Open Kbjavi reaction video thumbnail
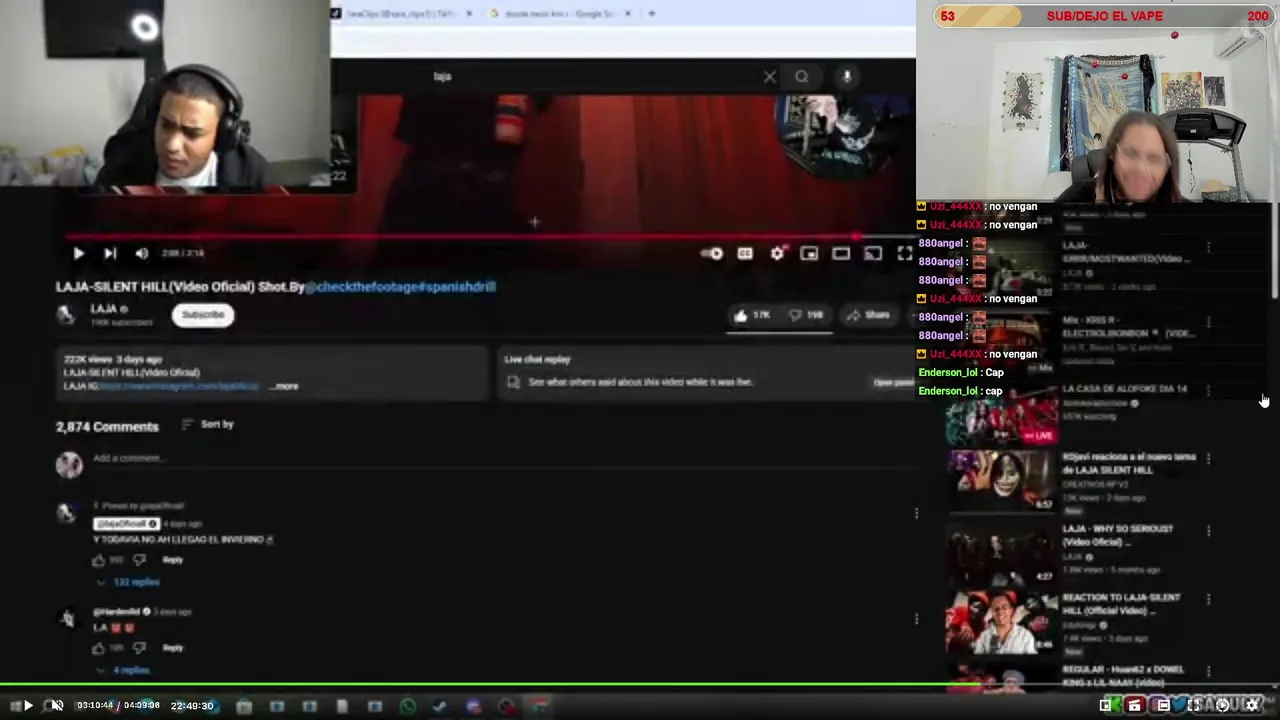 [1002, 482]
